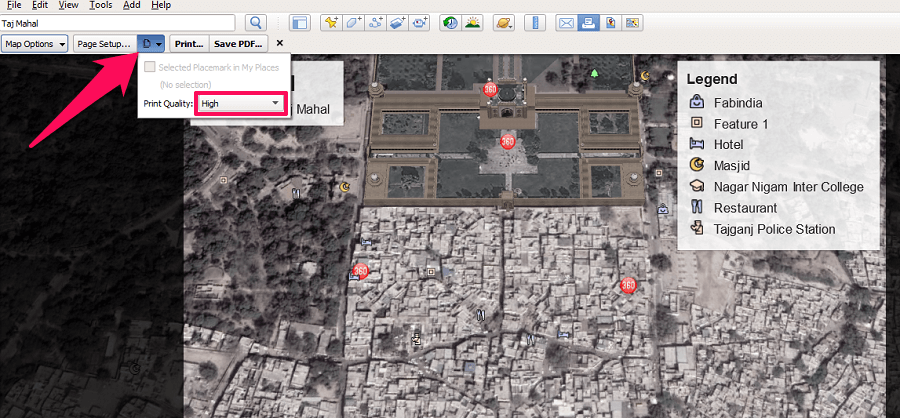The image size is (900, 418).
Task: Show historical imagery with clock icon
Action: (x=450, y=22)
